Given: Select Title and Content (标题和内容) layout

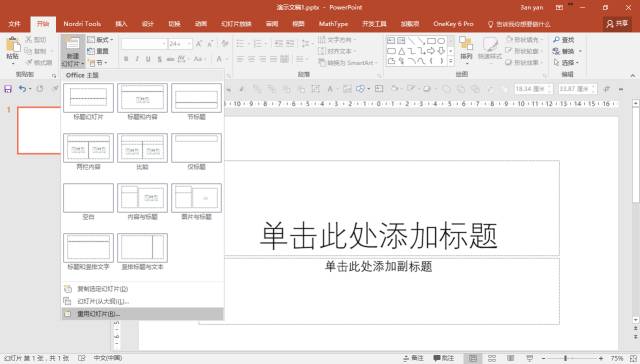Looking at the screenshot, I should click(142, 98).
